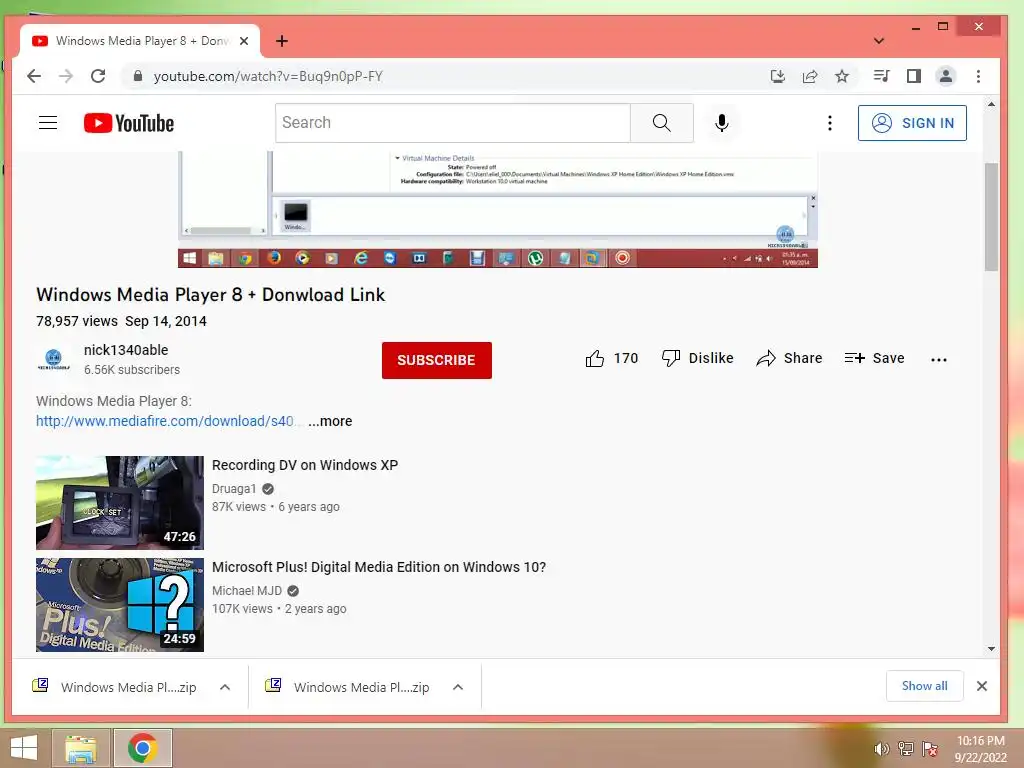Click the browser forward arrow
The image size is (1024, 768).
point(66,76)
